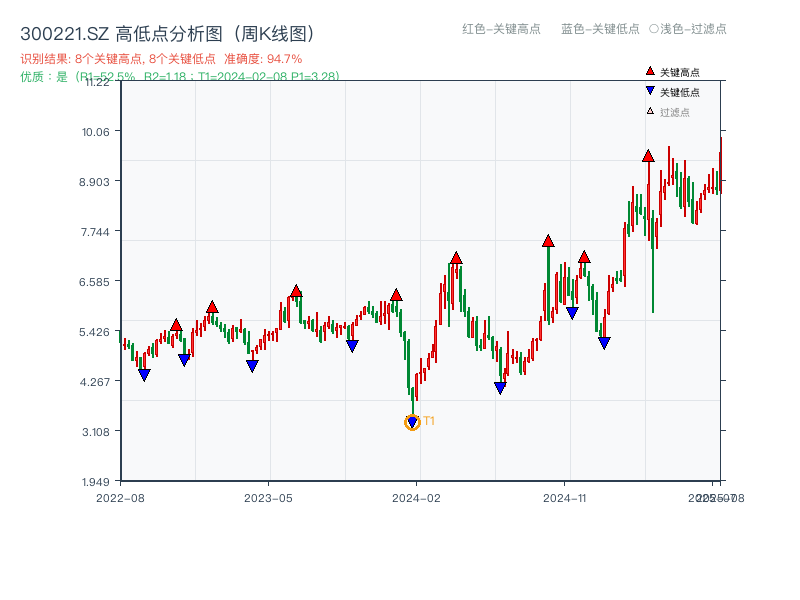Click red high marker near 7.5 before 2024-11
Viewport: 800px width, 600px height.
548,241
